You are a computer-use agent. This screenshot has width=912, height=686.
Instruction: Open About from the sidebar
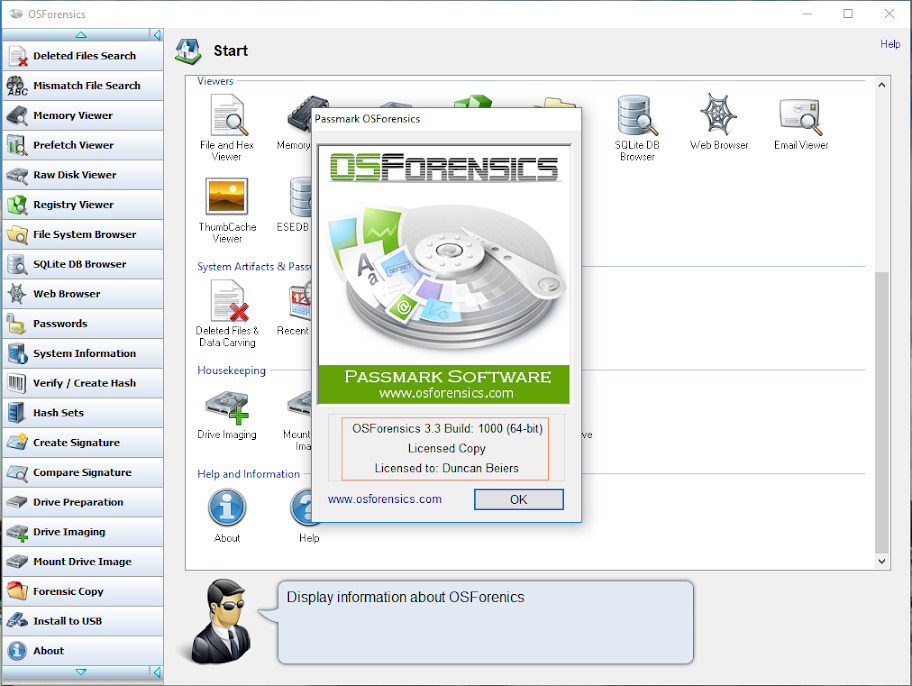coord(82,651)
